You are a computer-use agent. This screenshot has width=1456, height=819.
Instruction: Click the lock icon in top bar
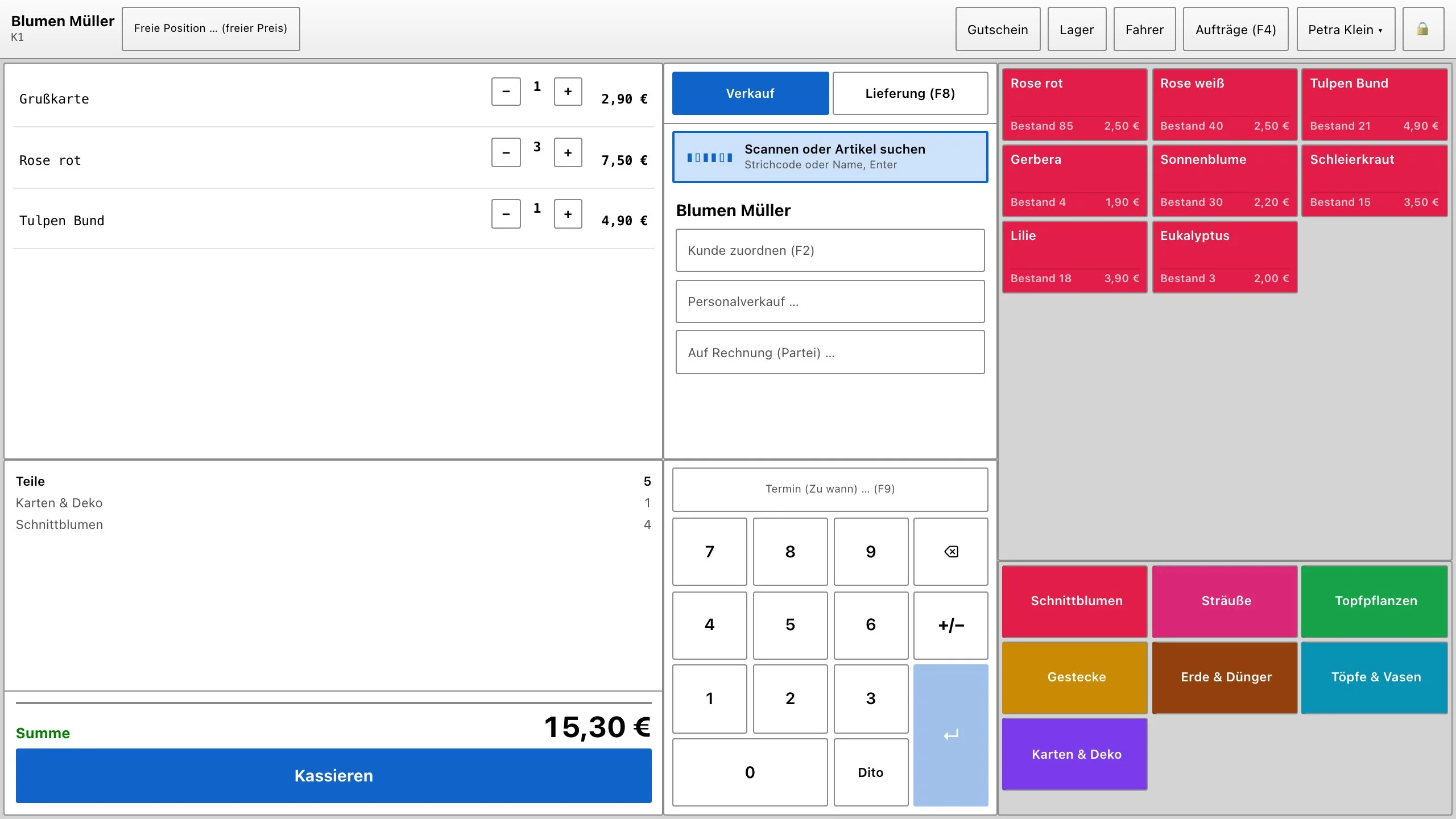(1422, 29)
